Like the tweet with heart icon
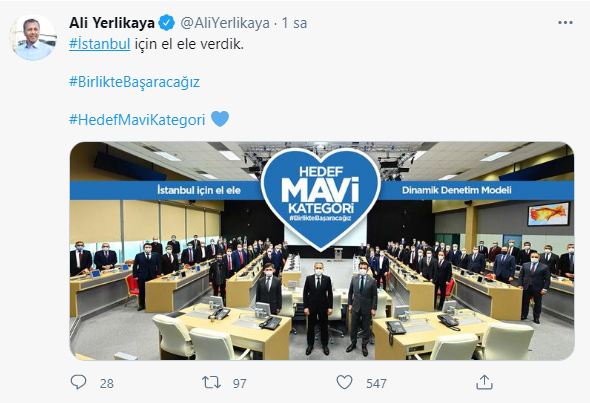590x403 pixels. pos(344,382)
